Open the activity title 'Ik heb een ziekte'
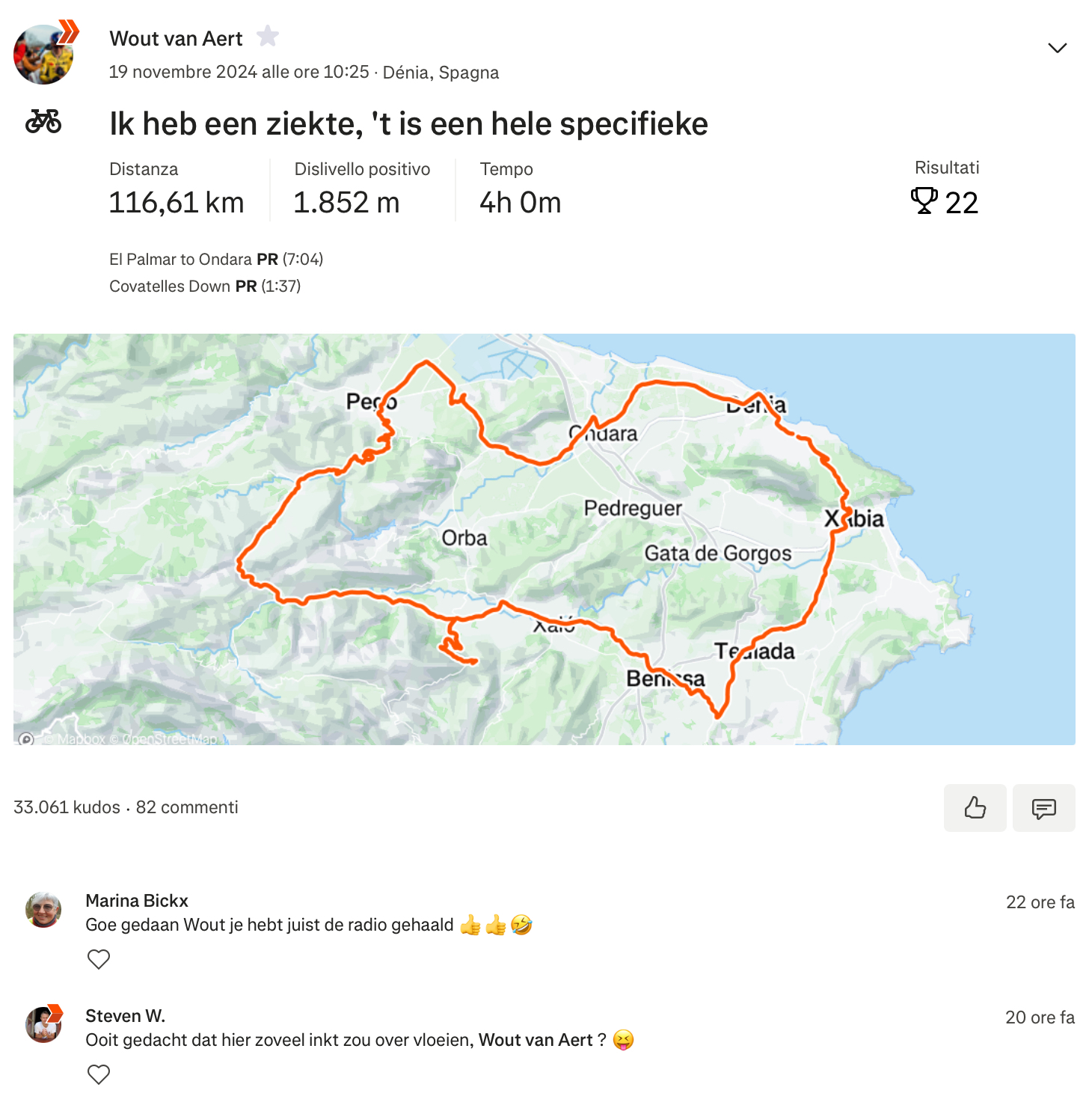 point(408,123)
